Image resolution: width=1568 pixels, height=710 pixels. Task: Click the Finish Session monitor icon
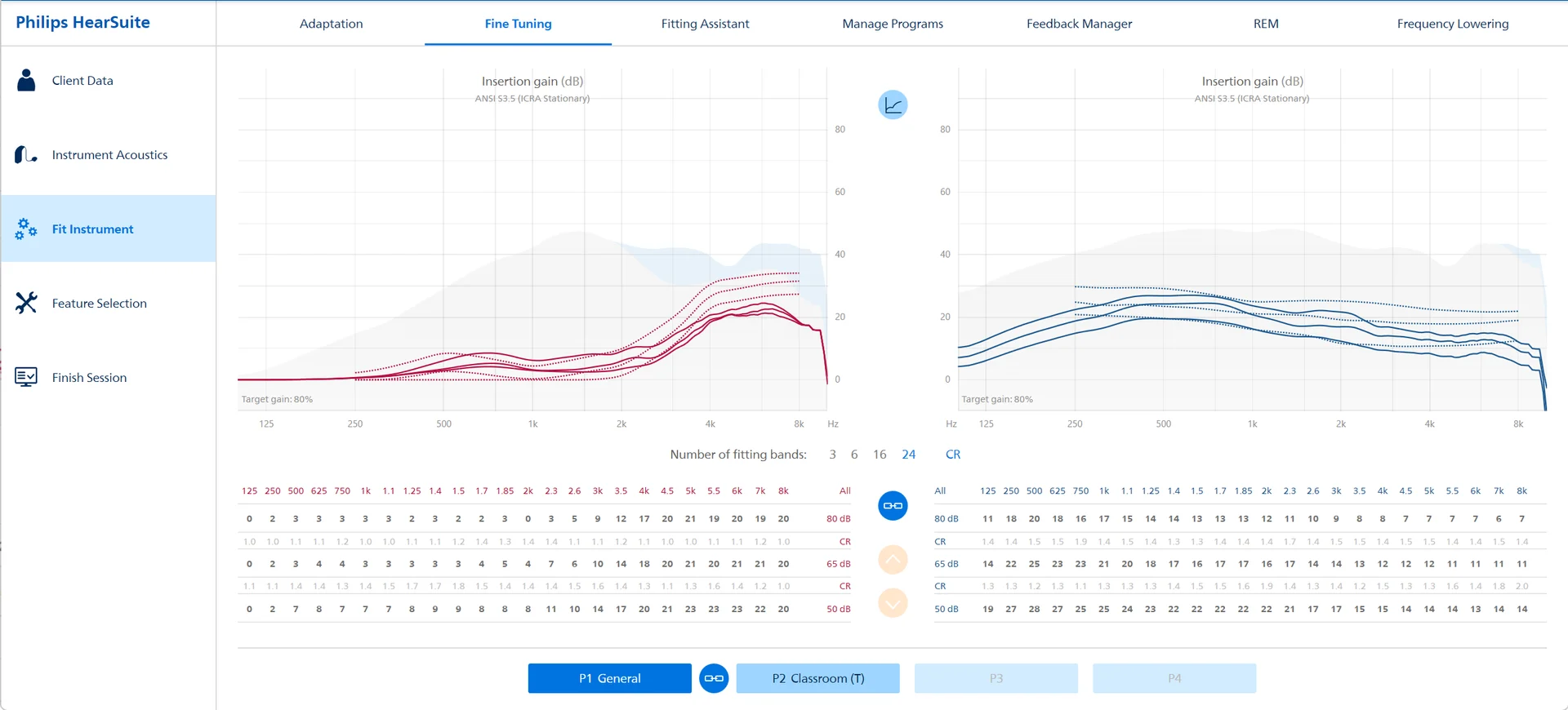(26, 377)
